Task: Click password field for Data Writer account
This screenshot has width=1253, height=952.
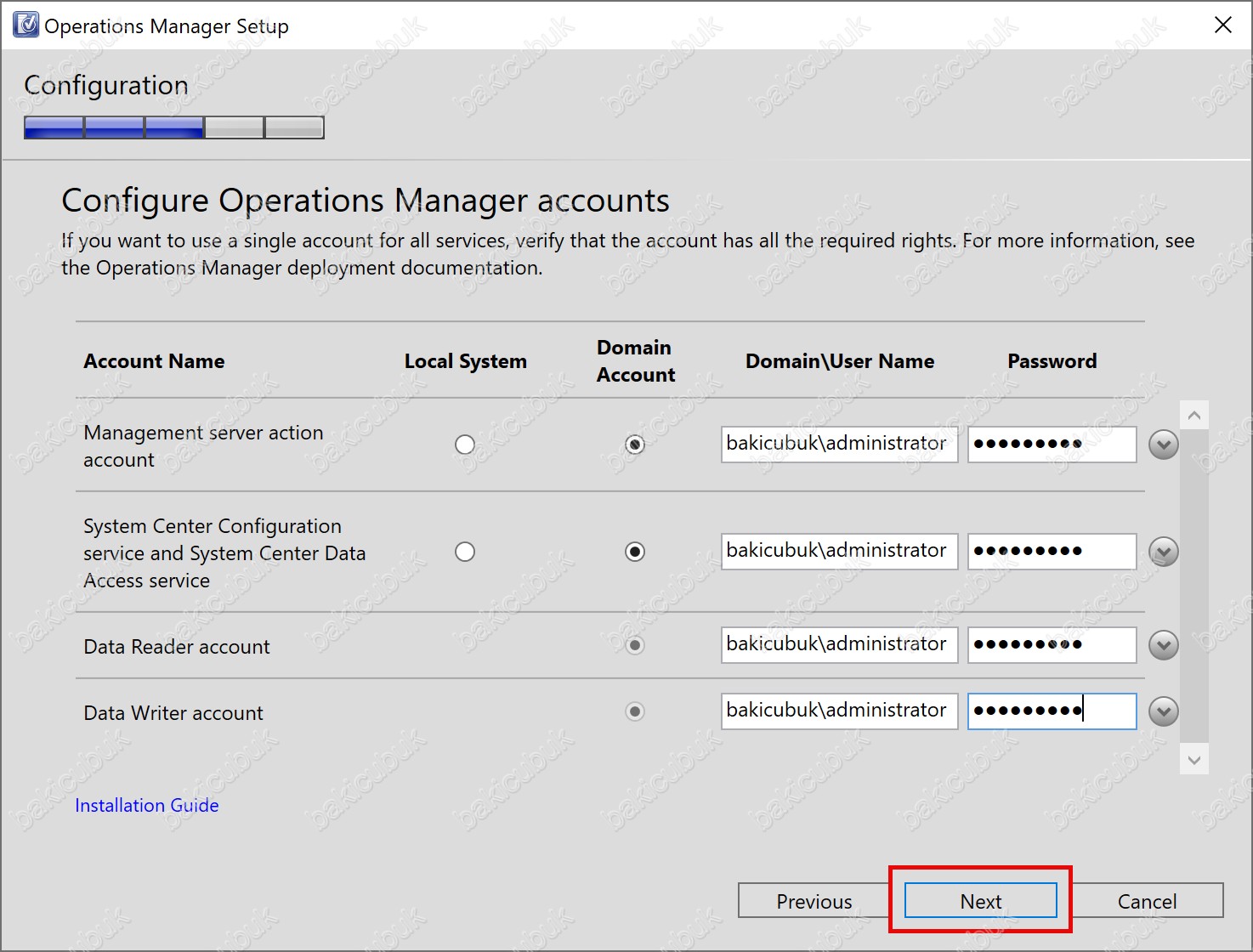Action: (x=1052, y=711)
